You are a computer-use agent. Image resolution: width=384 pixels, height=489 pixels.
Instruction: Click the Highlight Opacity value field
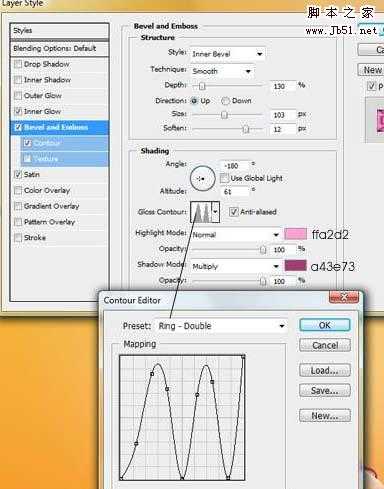[283, 250]
